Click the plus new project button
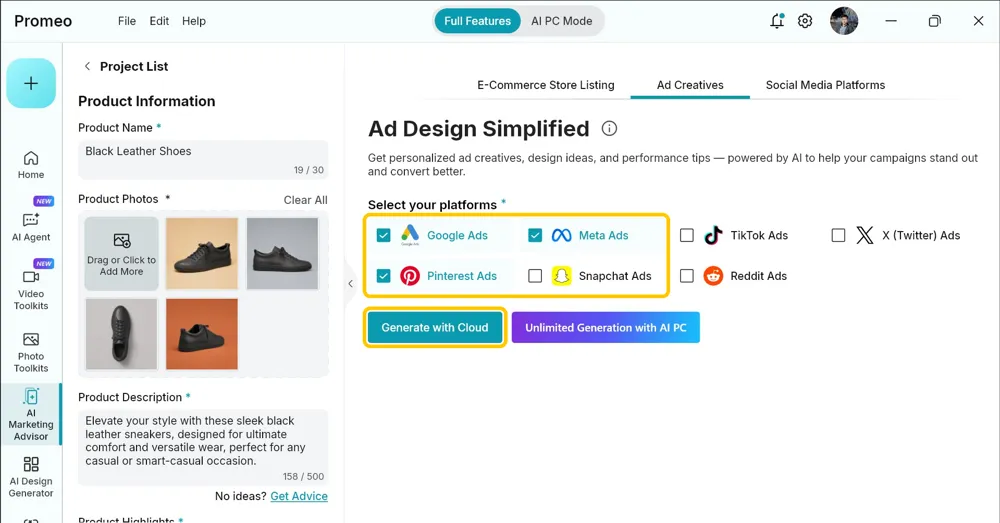 31,84
